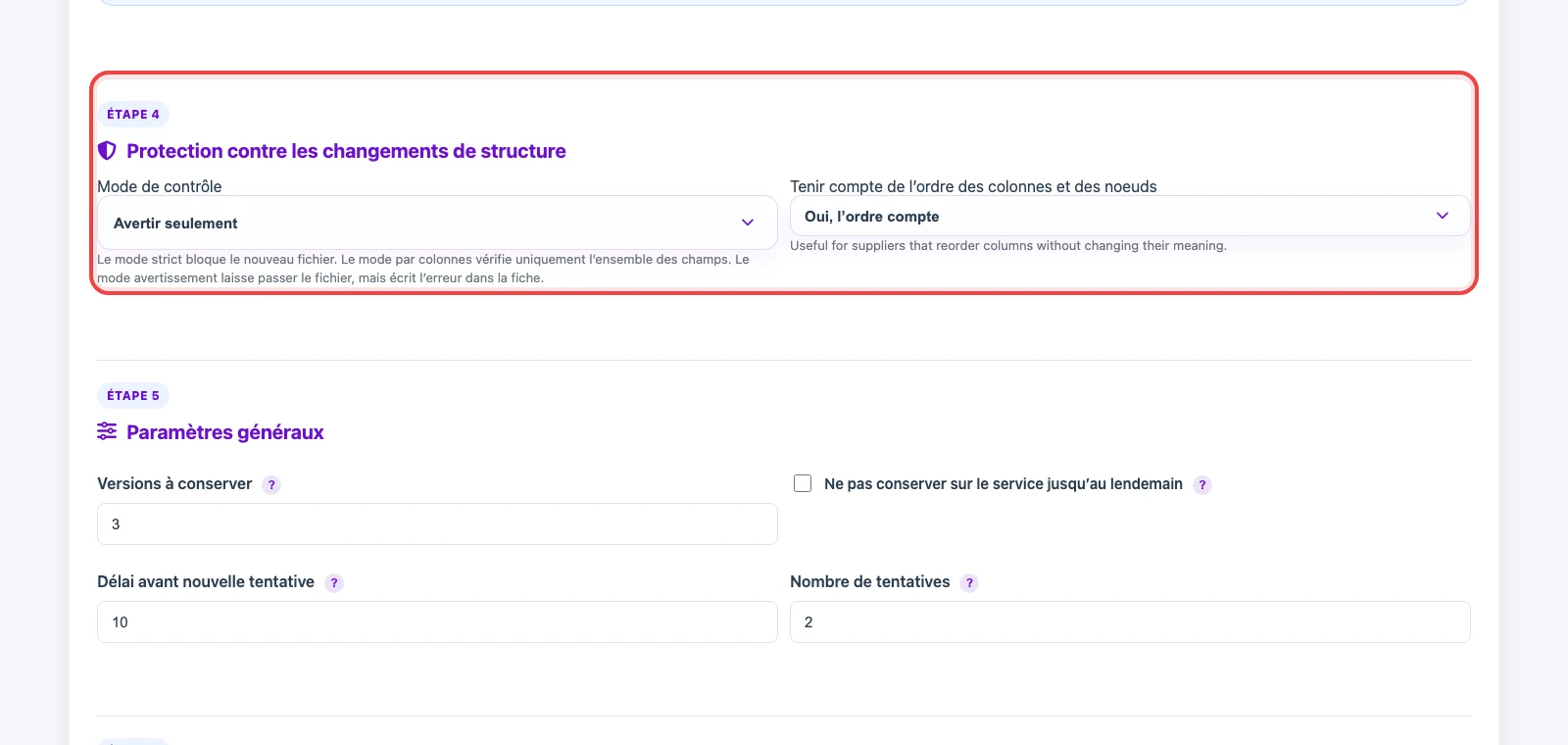Click the ÉTAPE 5 badge
The height and width of the screenshot is (745, 1568).
click(133, 395)
